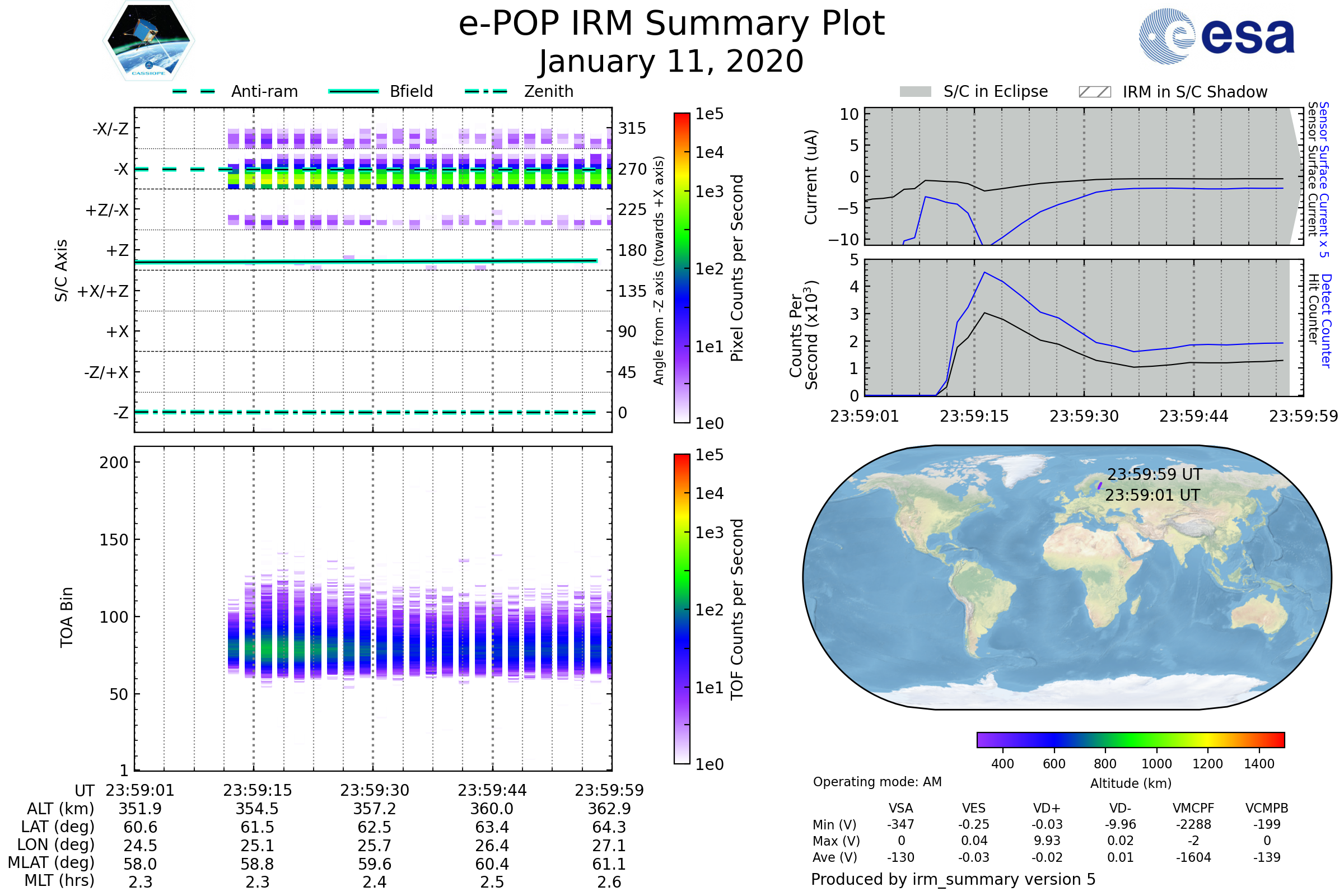Click the Detect Counter blue axis label
The width and height of the screenshot is (1344, 896).
(x=1326, y=320)
